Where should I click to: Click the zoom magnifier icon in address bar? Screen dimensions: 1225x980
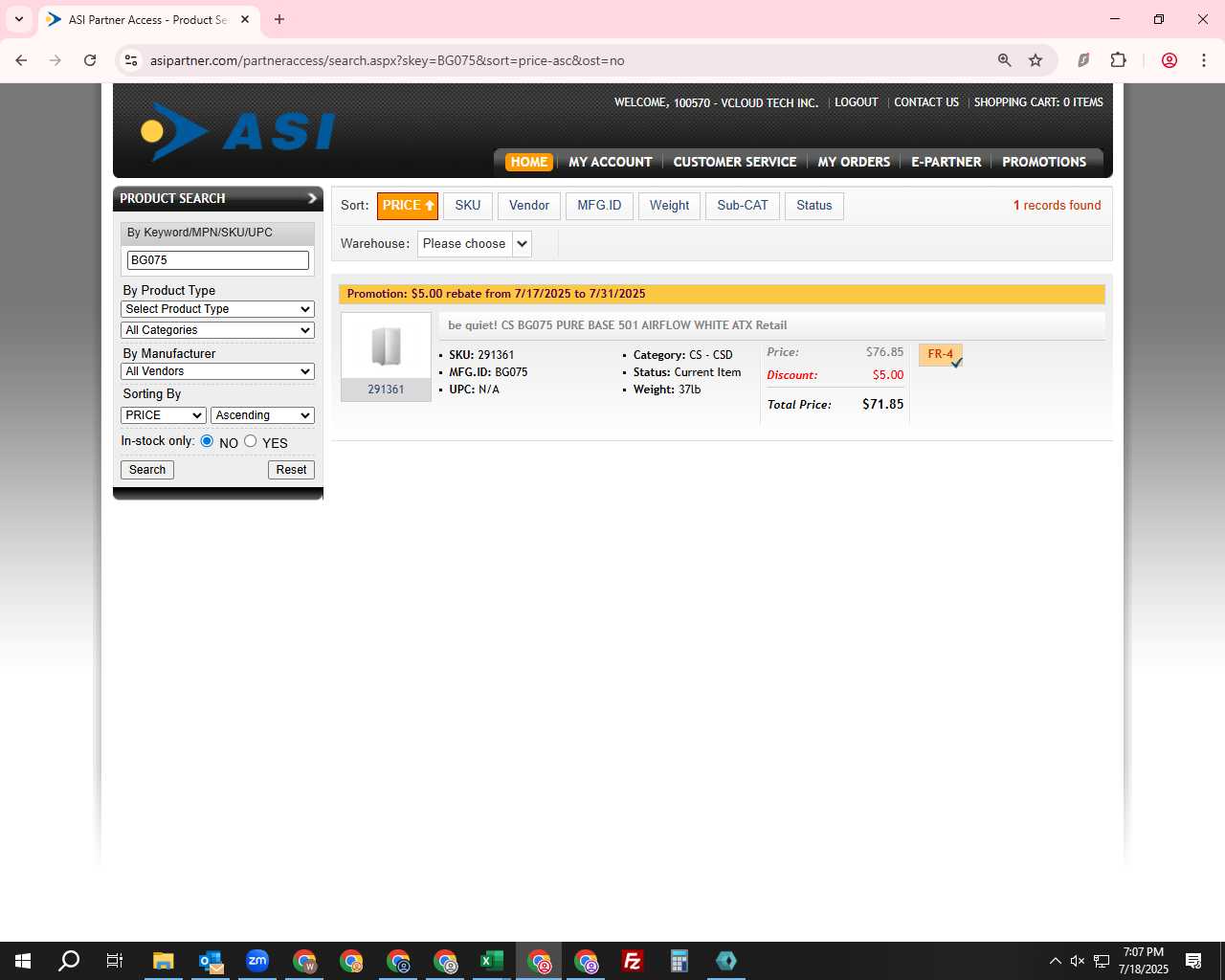pos(1005,60)
